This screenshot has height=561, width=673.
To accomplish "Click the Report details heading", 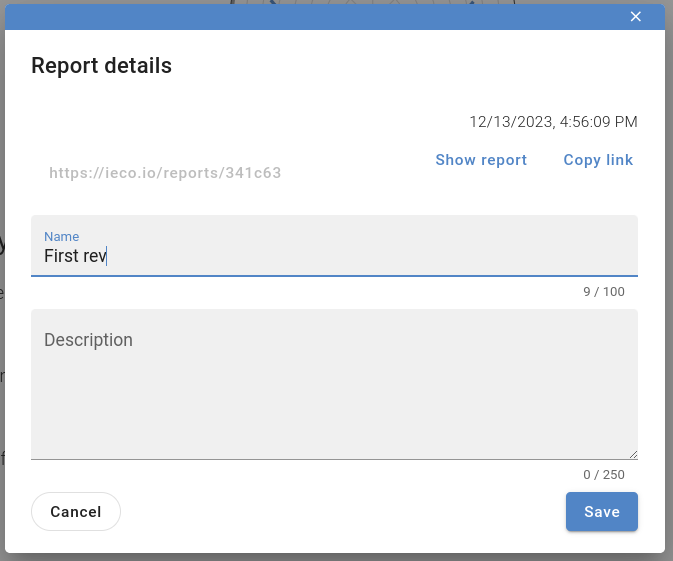I will [101, 66].
